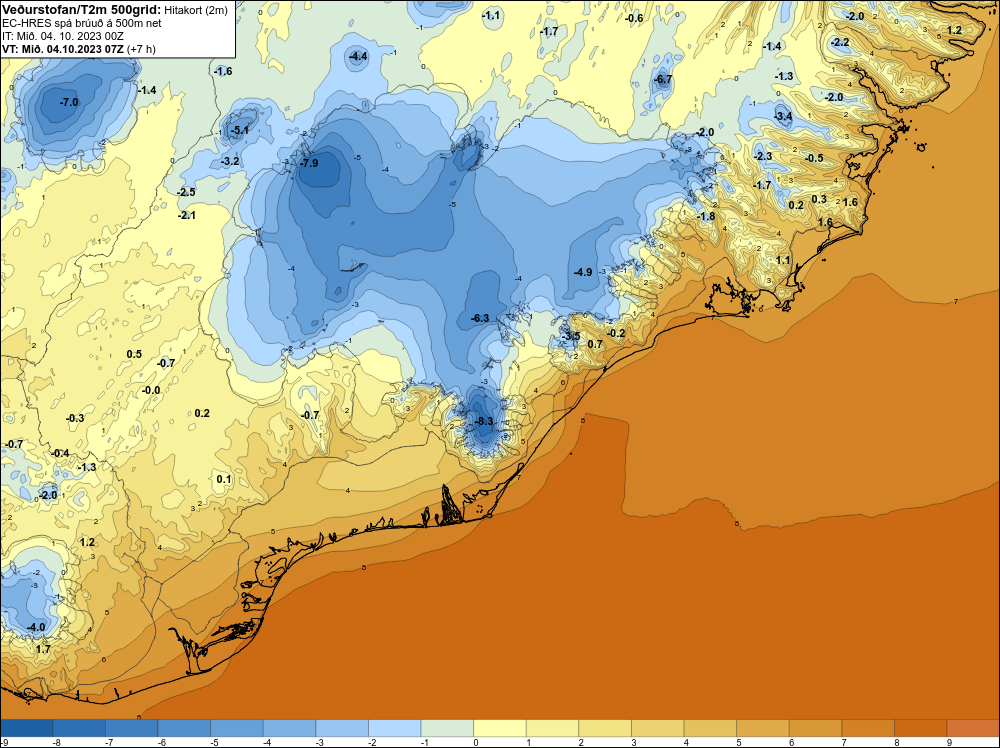This screenshot has width=1000, height=748.
Task: Click the -1.8 temperature label
Action: tap(706, 216)
